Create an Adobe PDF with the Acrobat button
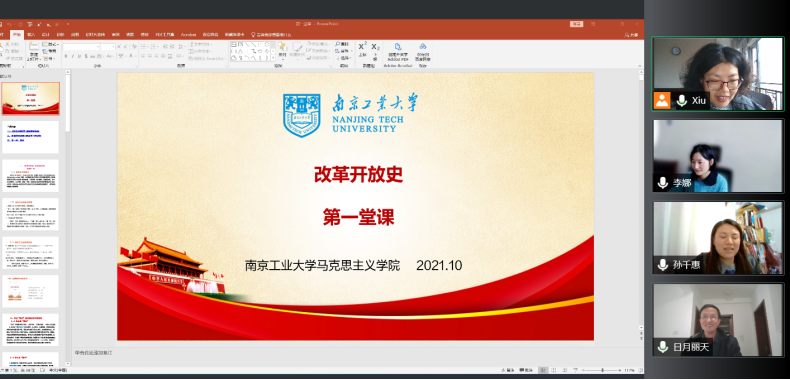This screenshot has height=380, width=790. point(398,52)
